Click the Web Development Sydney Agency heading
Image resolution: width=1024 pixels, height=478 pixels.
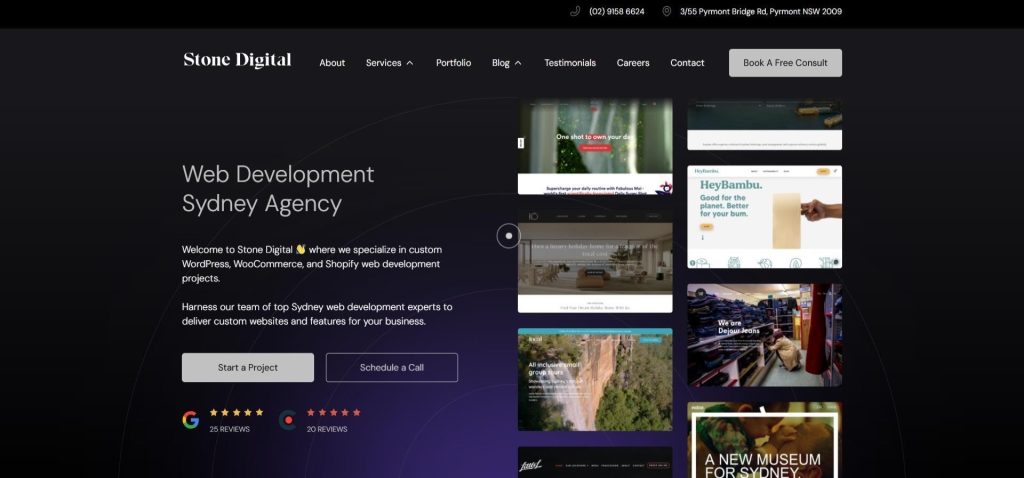pyautogui.click(x=278, y=189)
